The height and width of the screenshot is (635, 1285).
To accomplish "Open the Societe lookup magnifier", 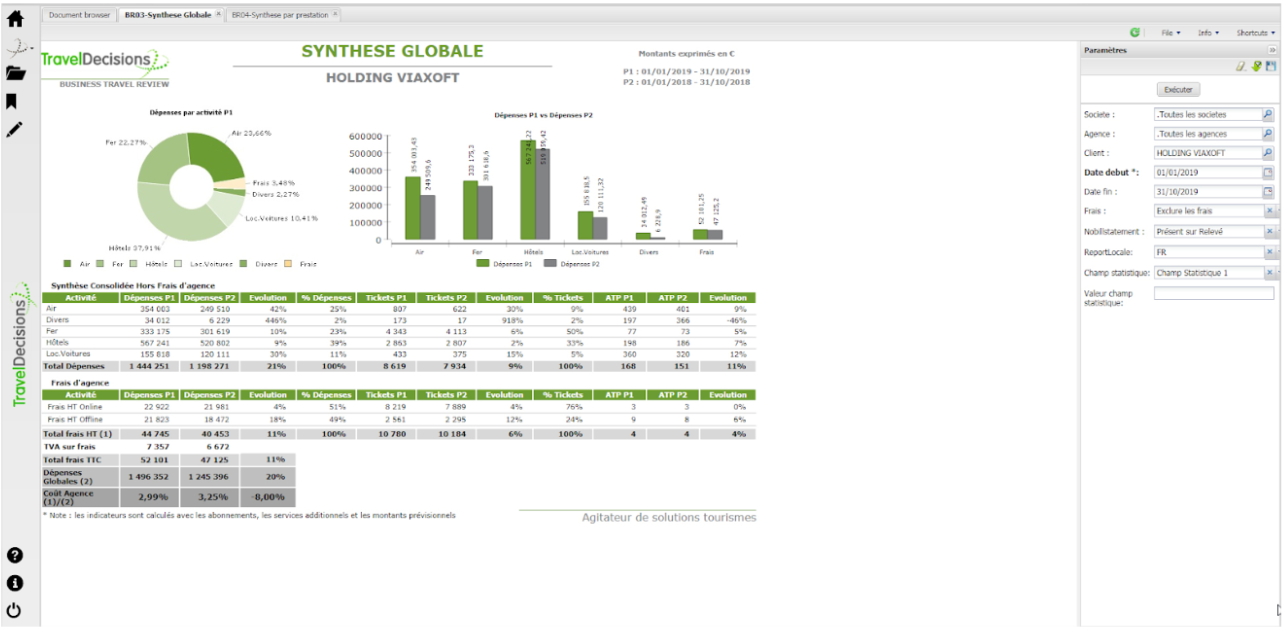I will point(1268,115).
